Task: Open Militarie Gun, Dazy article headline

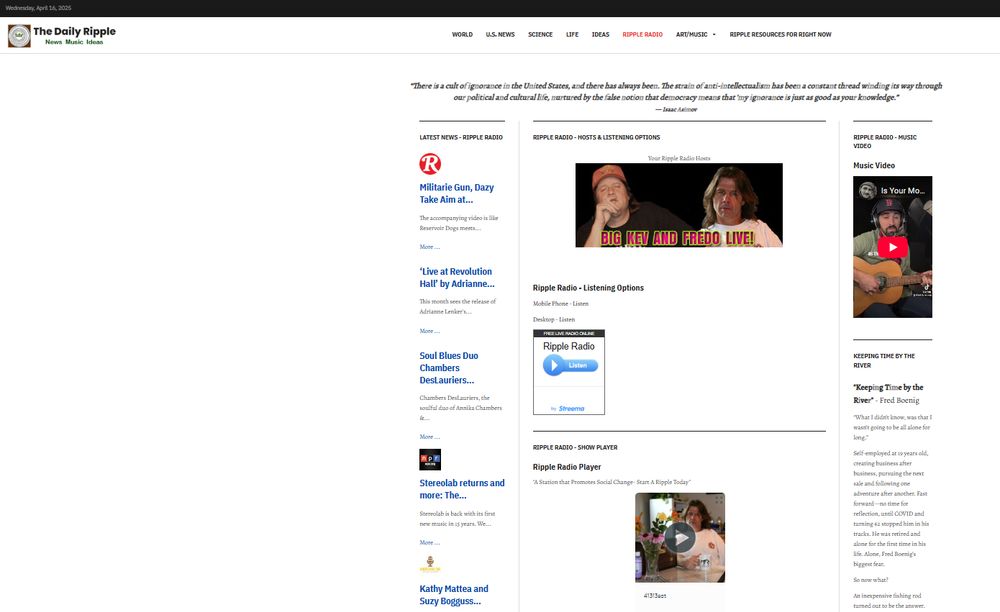Action: (x=457, y=193)
